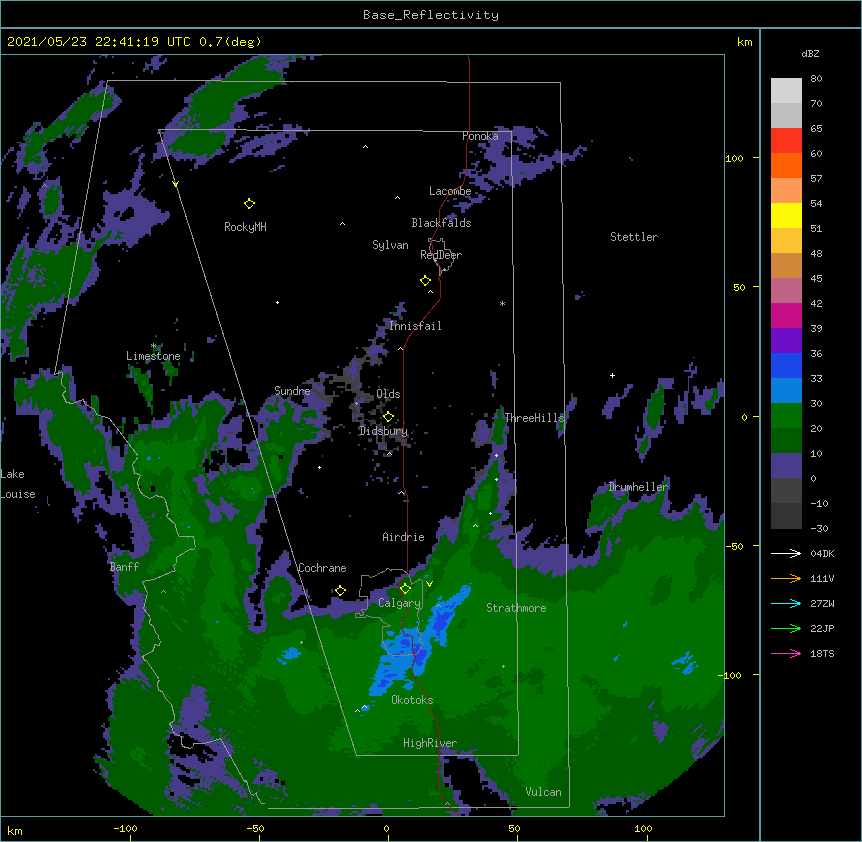The image size is (862, 842).
Task: Click the Blackfalds label
Action: (441, 223)
